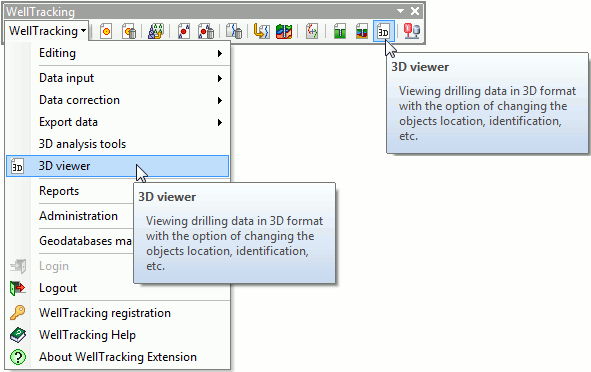Click the red marker with database cylinder icon
The width and height of the screenshot is (591, 372).
click(x=412, y=31)
